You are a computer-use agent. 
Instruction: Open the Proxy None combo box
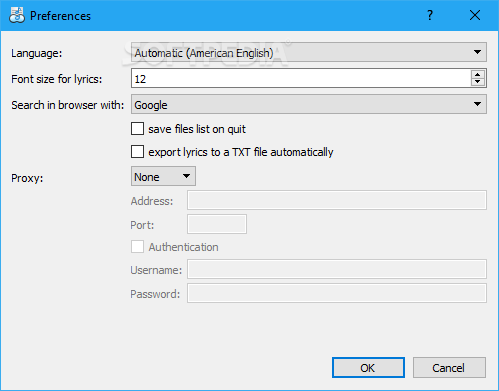coord(163,176)
